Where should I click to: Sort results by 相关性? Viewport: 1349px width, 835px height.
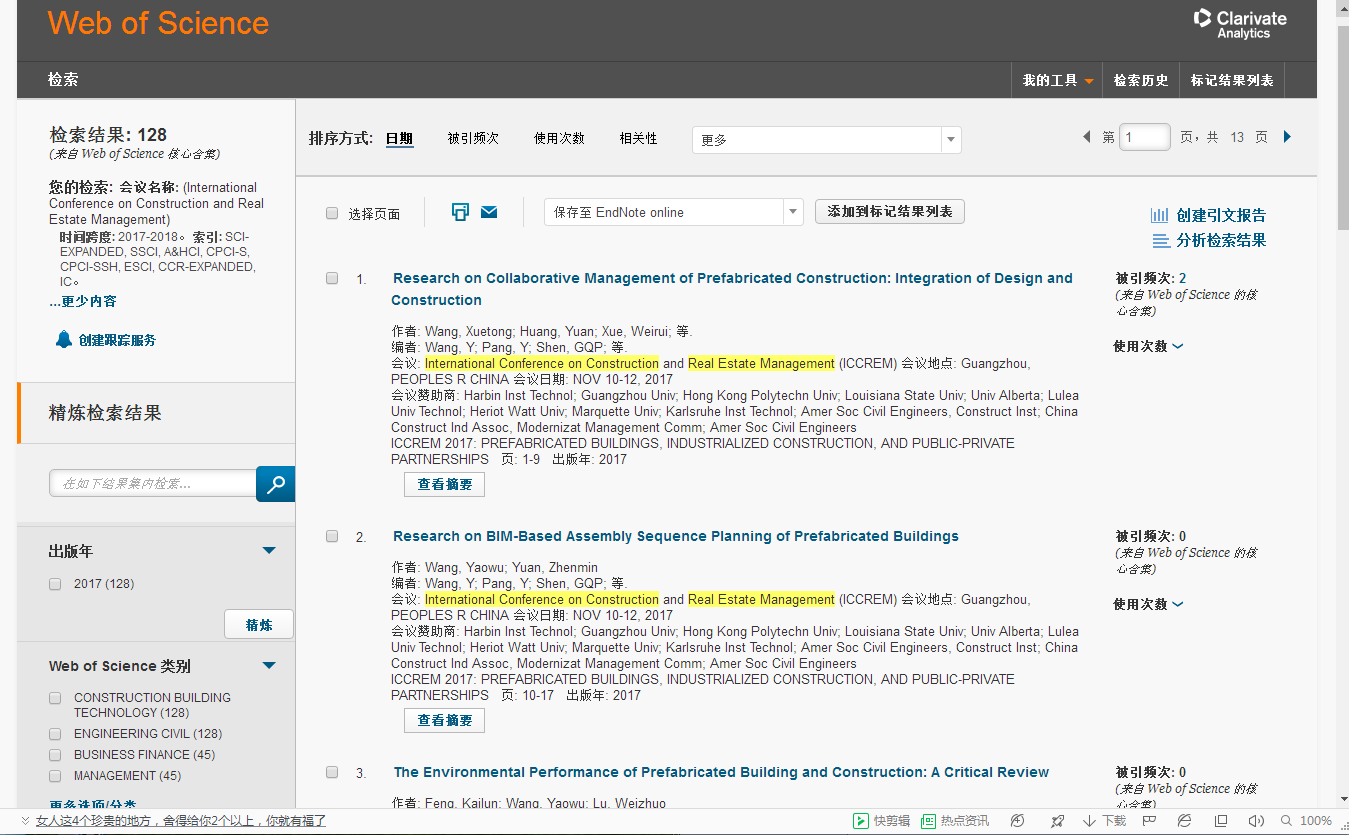coord(638,139)
